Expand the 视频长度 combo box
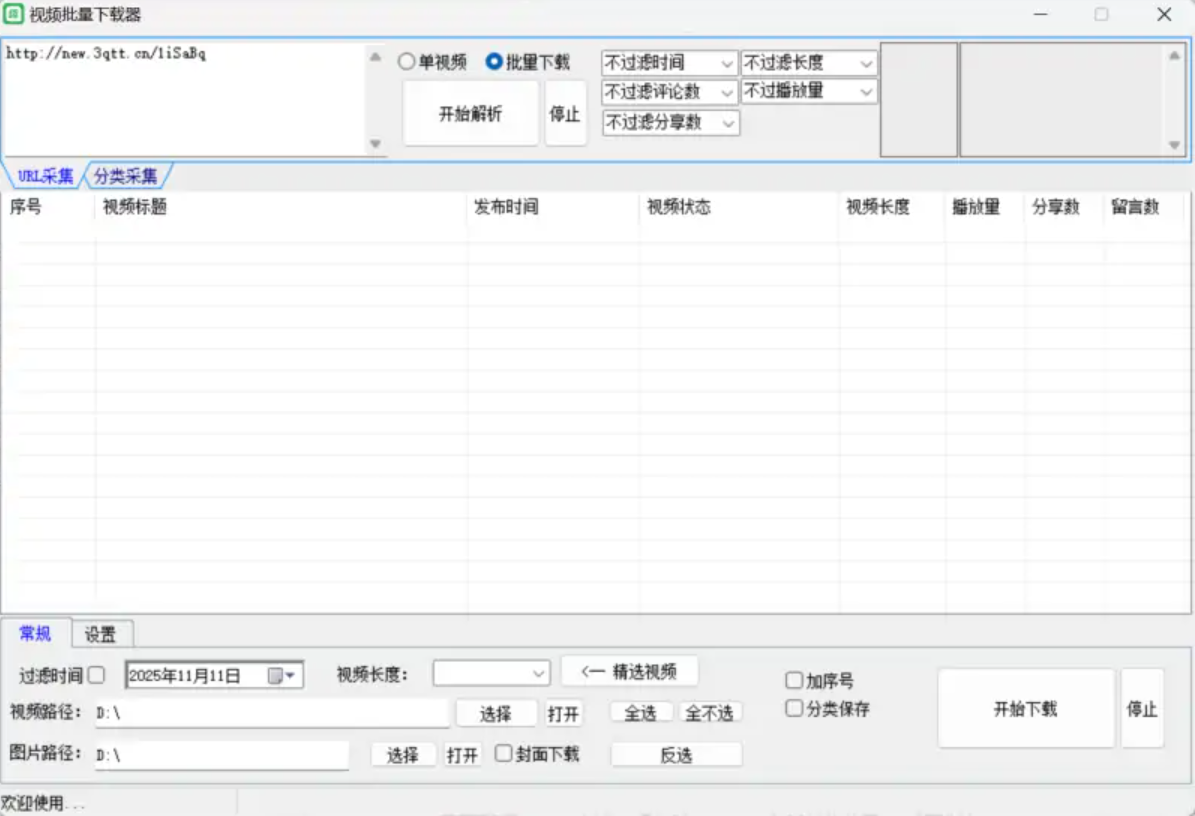The height and width of the screenshot is (816, 1195). click(491, 673)
